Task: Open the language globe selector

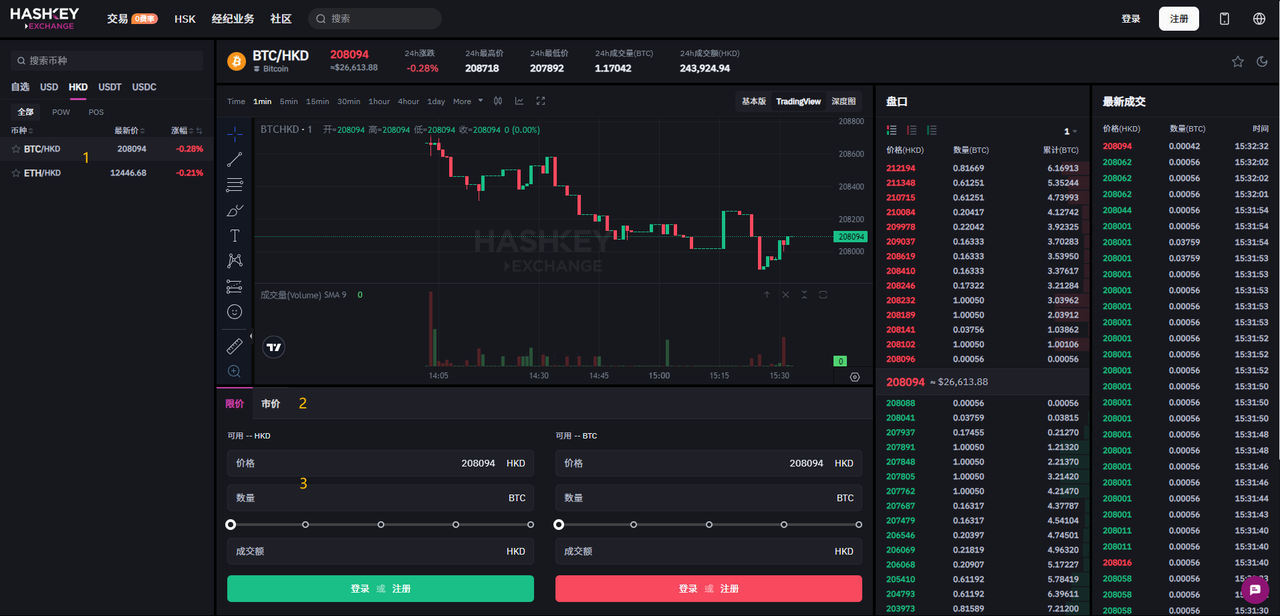Action: click(1258, 17)
